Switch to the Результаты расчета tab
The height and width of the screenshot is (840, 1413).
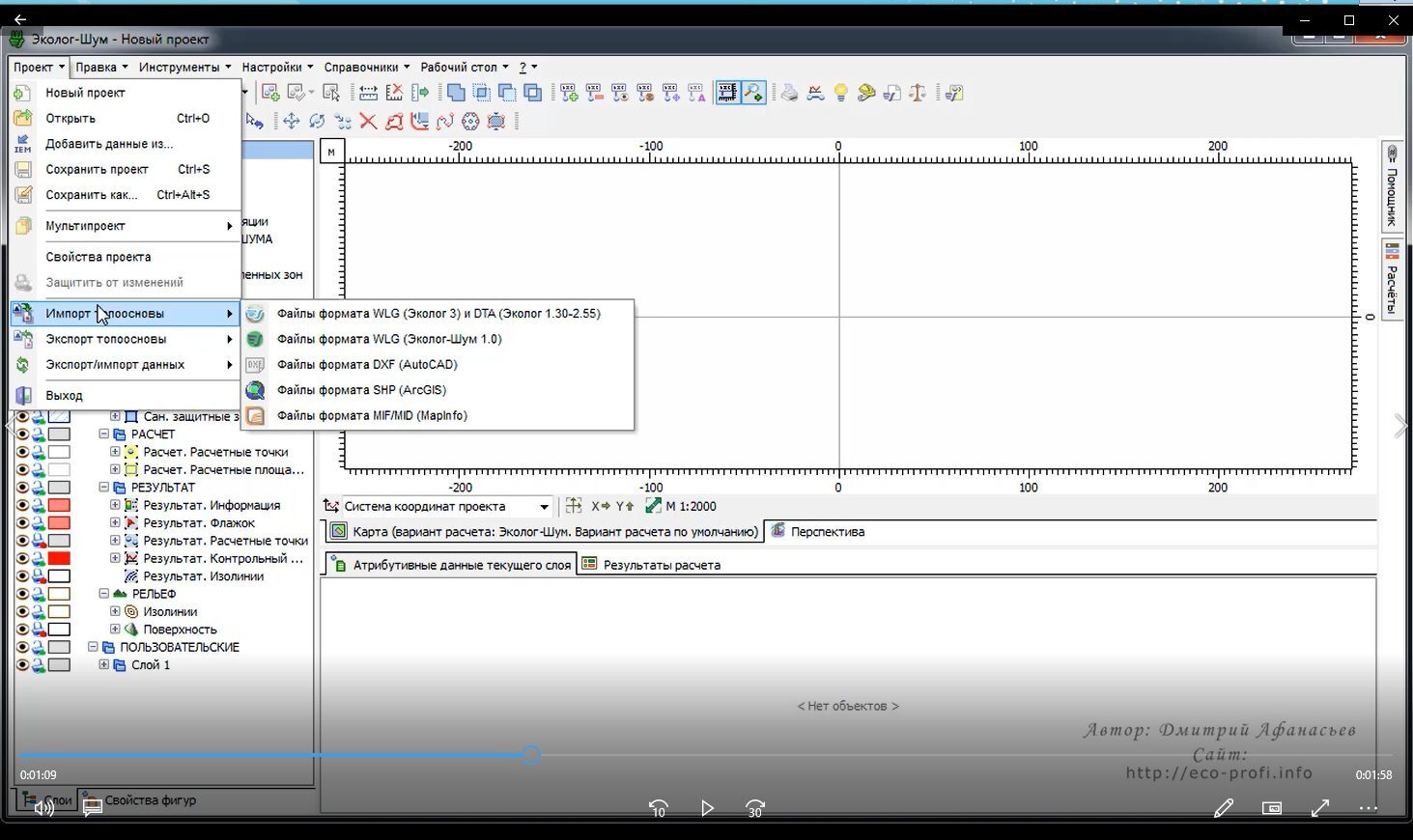click(x=661, y=565)
